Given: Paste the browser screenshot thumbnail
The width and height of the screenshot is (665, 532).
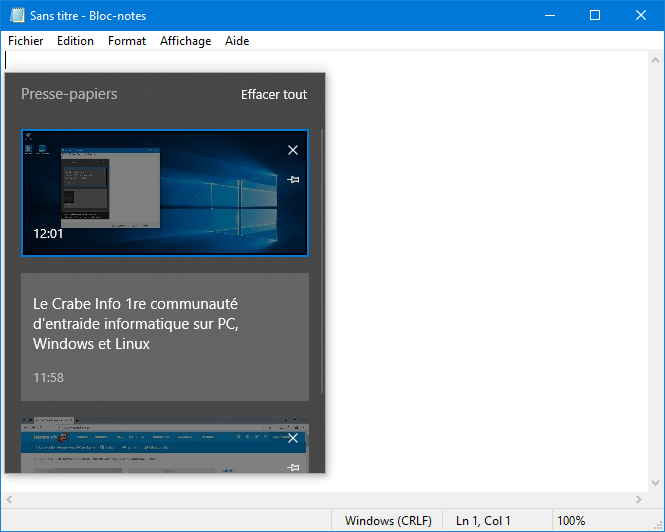Looking at the screenshot, I should point(165,445).
